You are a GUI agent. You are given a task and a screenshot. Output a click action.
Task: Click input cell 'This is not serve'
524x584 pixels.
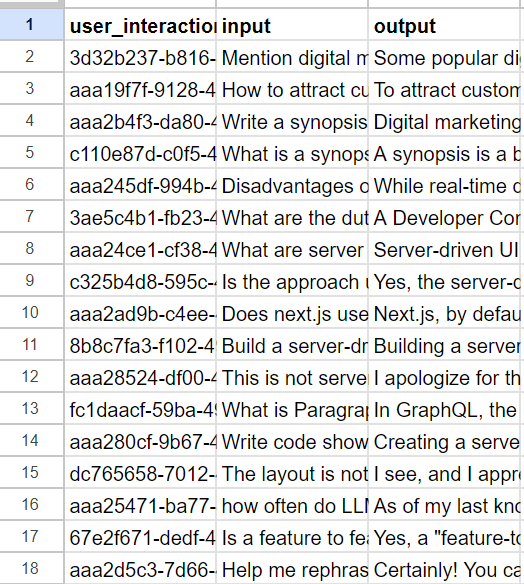coord(292,377)
